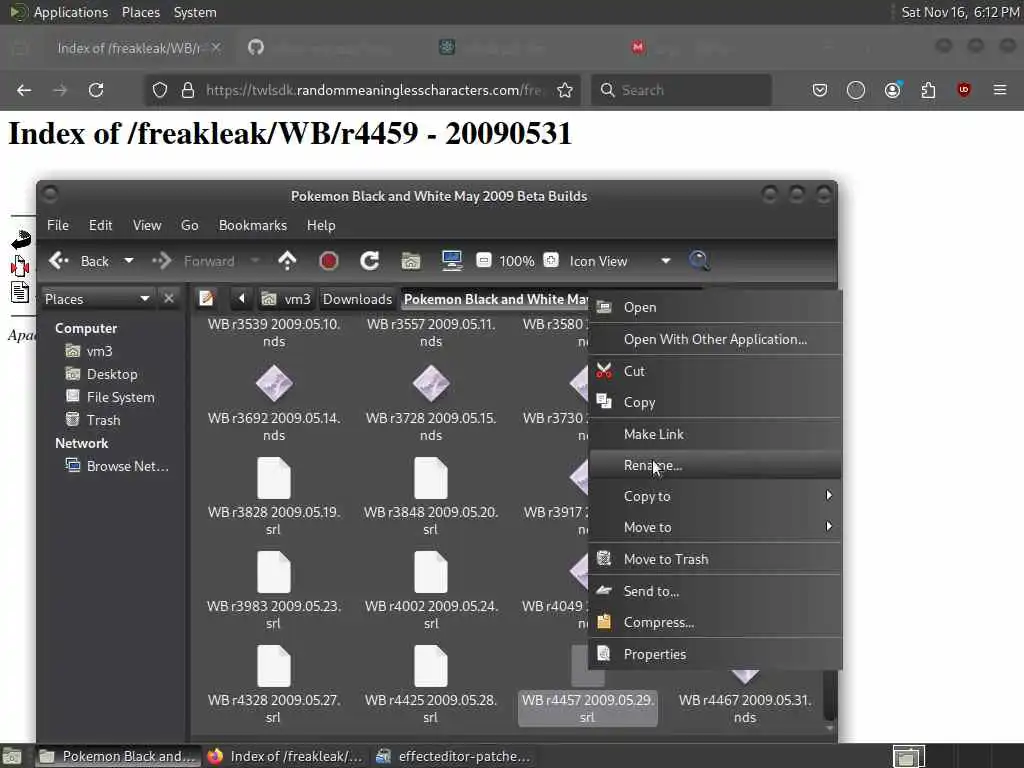Select file WB r3692 2009.05.14.nds icon
The width and height of the screenshot is (1024, 768).
click(274, 383)
